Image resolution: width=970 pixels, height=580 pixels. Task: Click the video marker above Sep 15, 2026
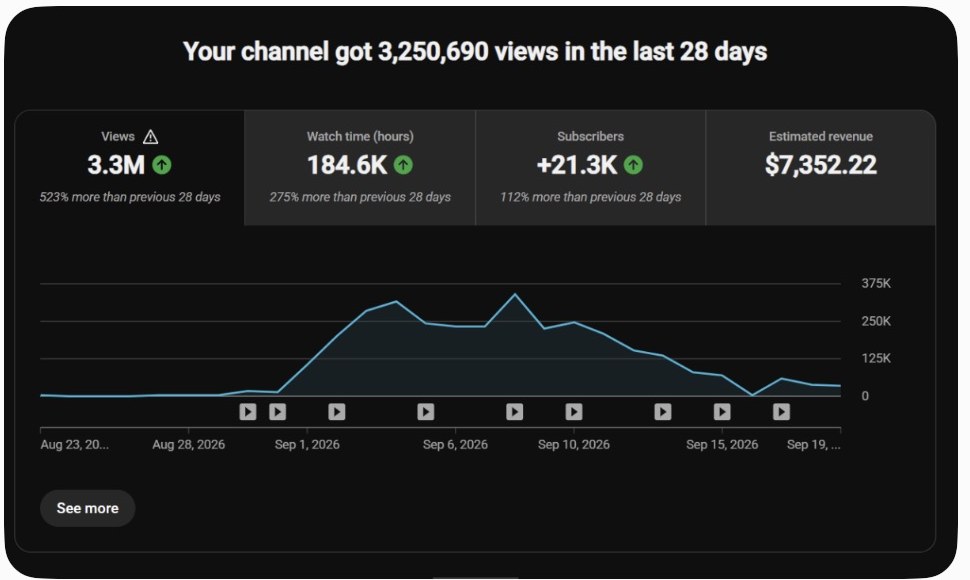coord(722,412)
